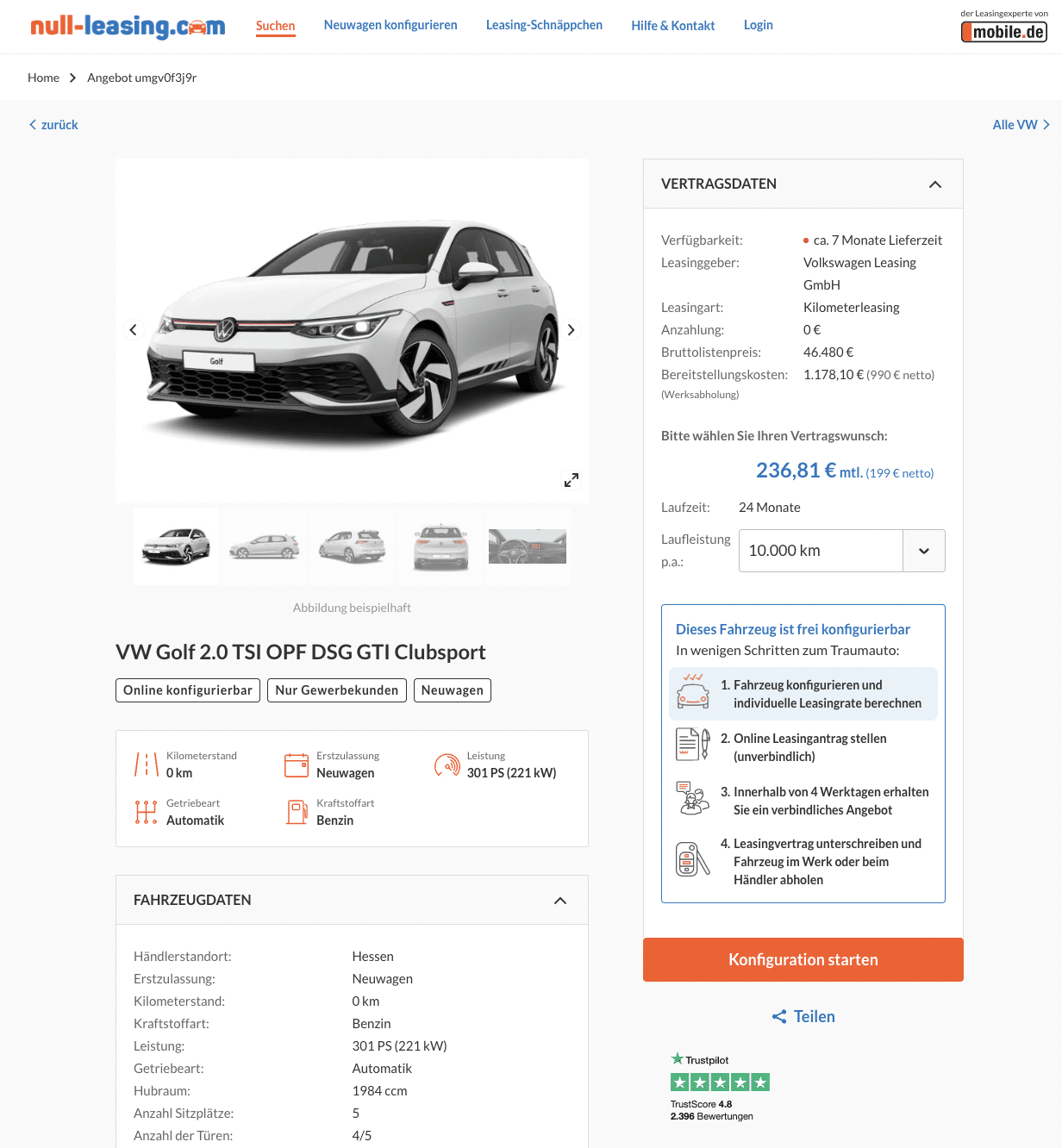Select fourth thumbnail, rear view
This screenshot has height=1148, width=1062.
click(440, 546)
